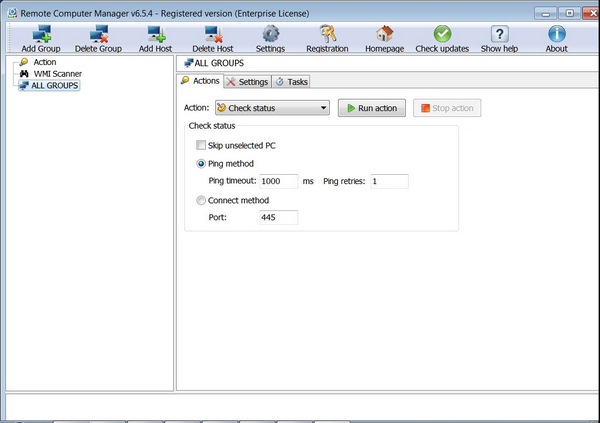Select the Connect method radio button
This screenshot has width=600, height=423.
tap(201, 200)
